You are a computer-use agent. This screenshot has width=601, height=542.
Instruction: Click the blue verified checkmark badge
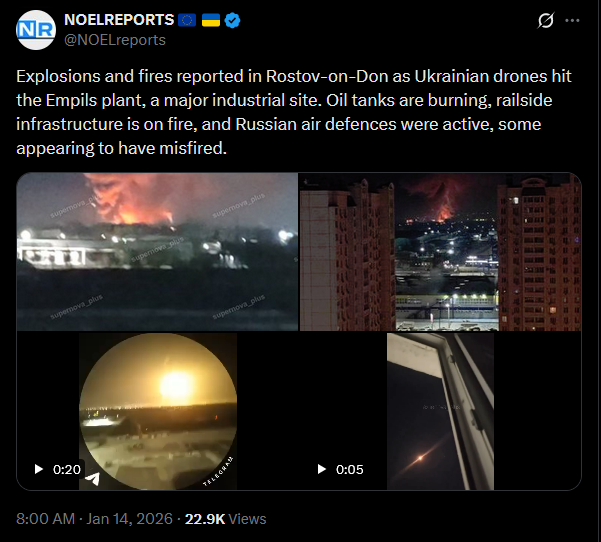232,20
